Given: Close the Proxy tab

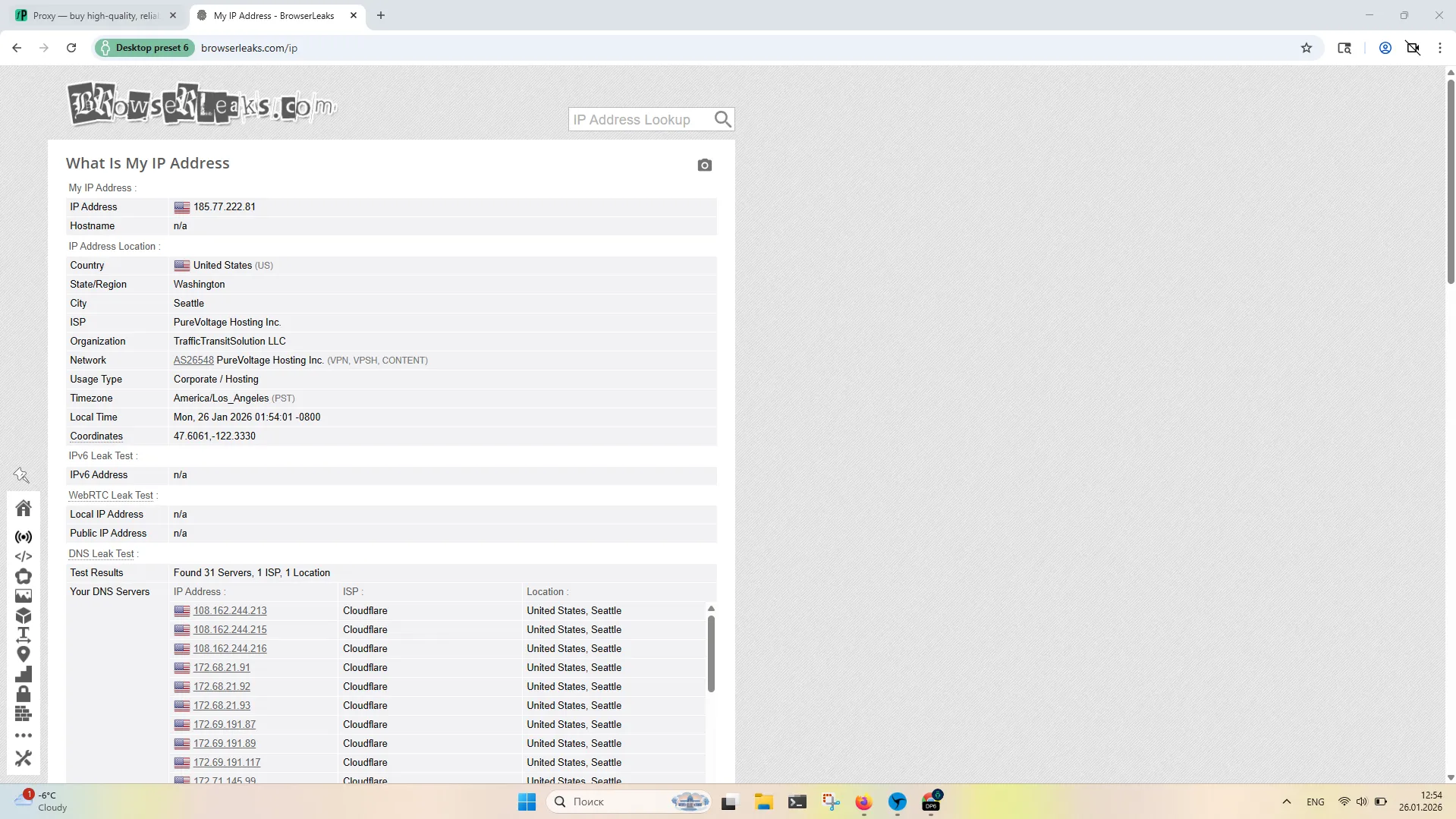Looking at the screenshot, I should click(x=173, y=15).
